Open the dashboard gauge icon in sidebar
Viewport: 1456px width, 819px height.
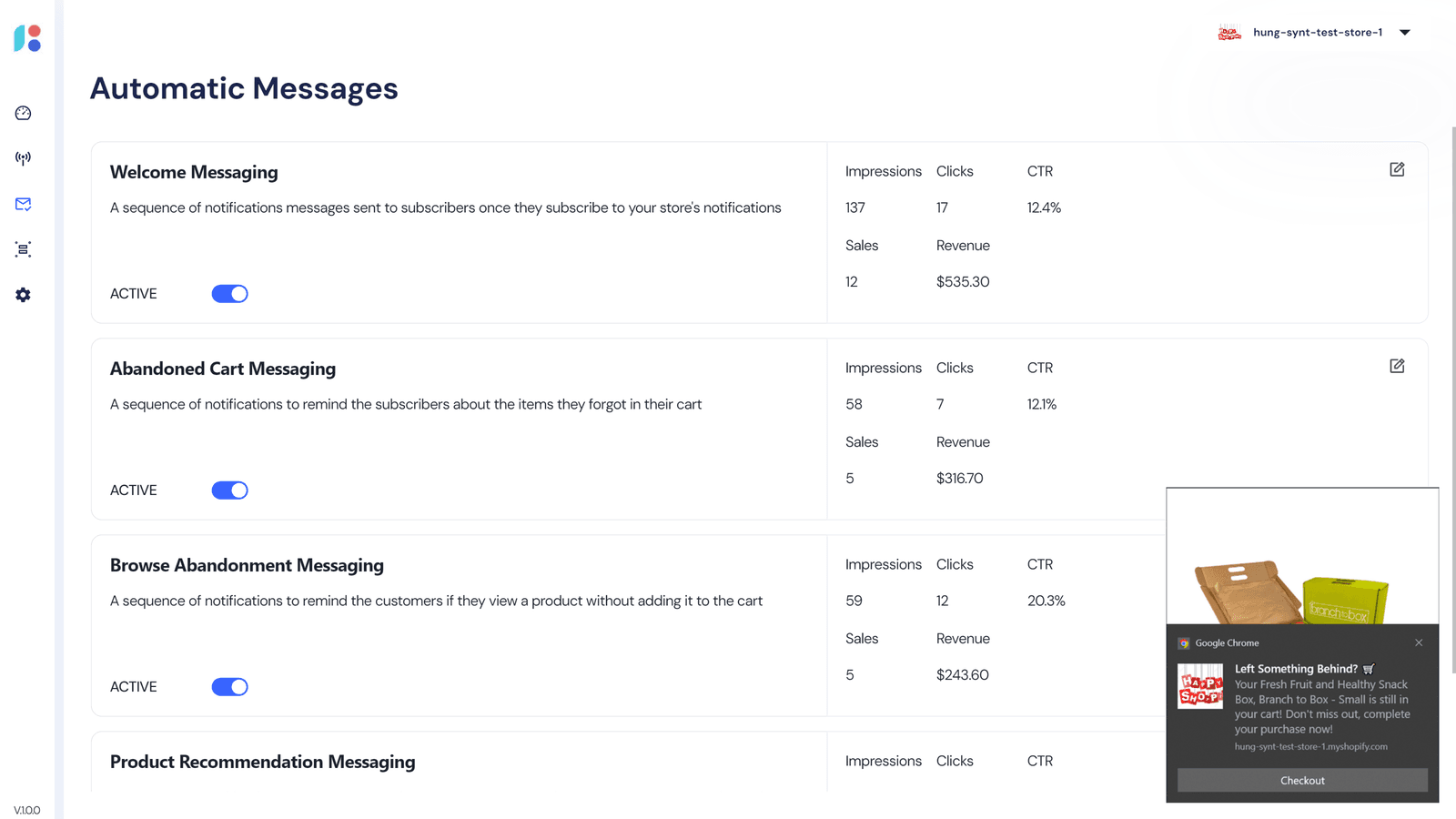tap(24, 113)
